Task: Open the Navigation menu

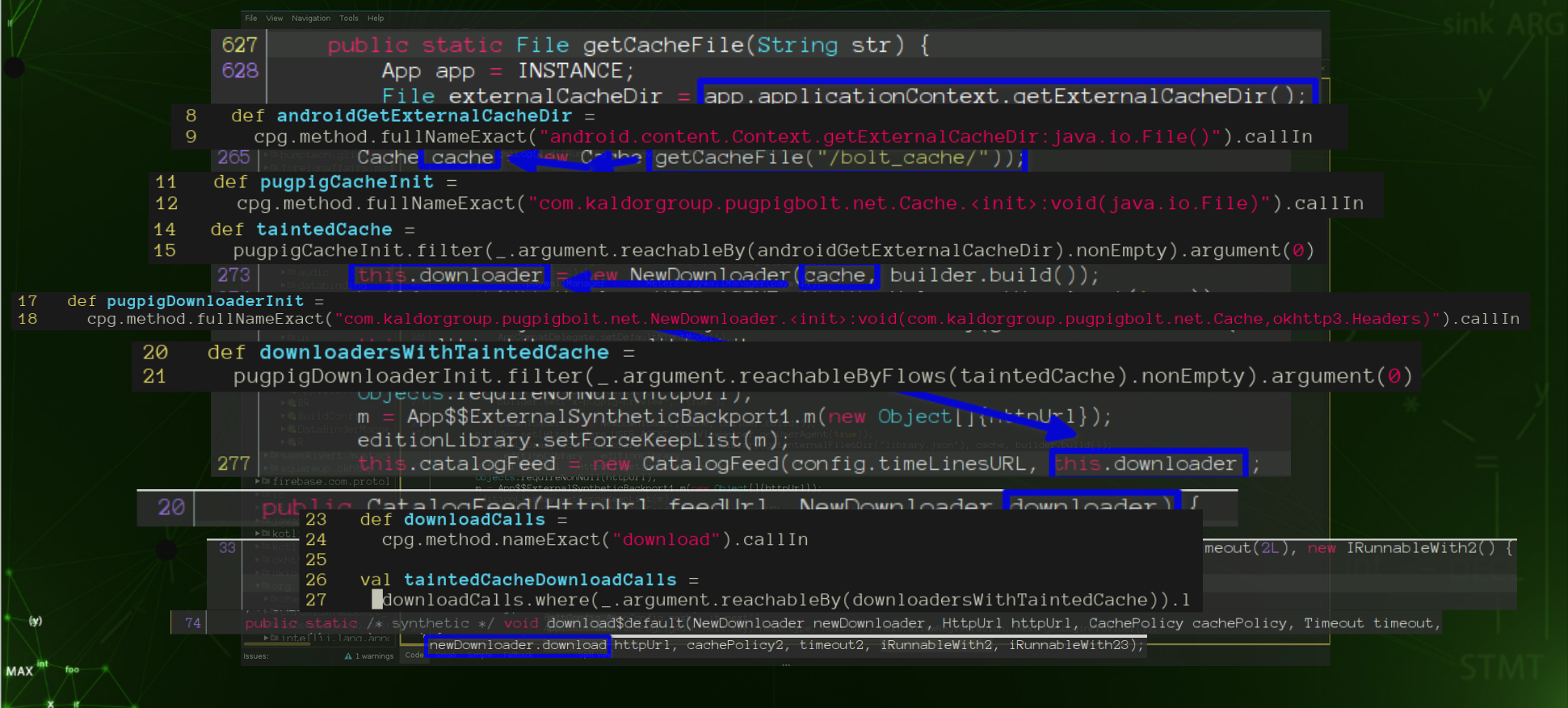Action: pos(311,18)
